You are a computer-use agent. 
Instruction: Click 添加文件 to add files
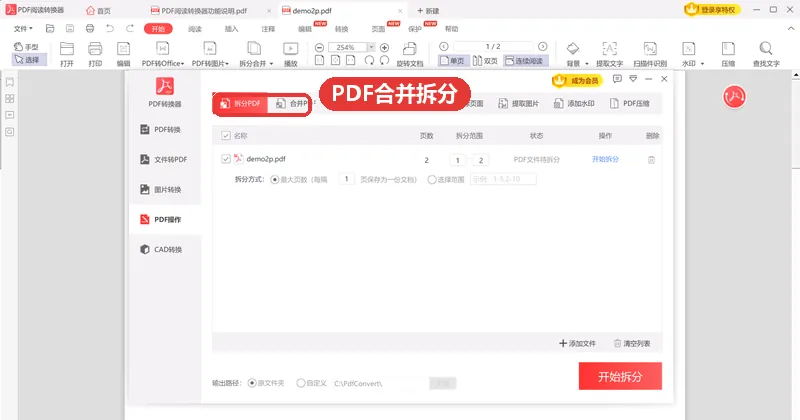[x=577, y=343]
